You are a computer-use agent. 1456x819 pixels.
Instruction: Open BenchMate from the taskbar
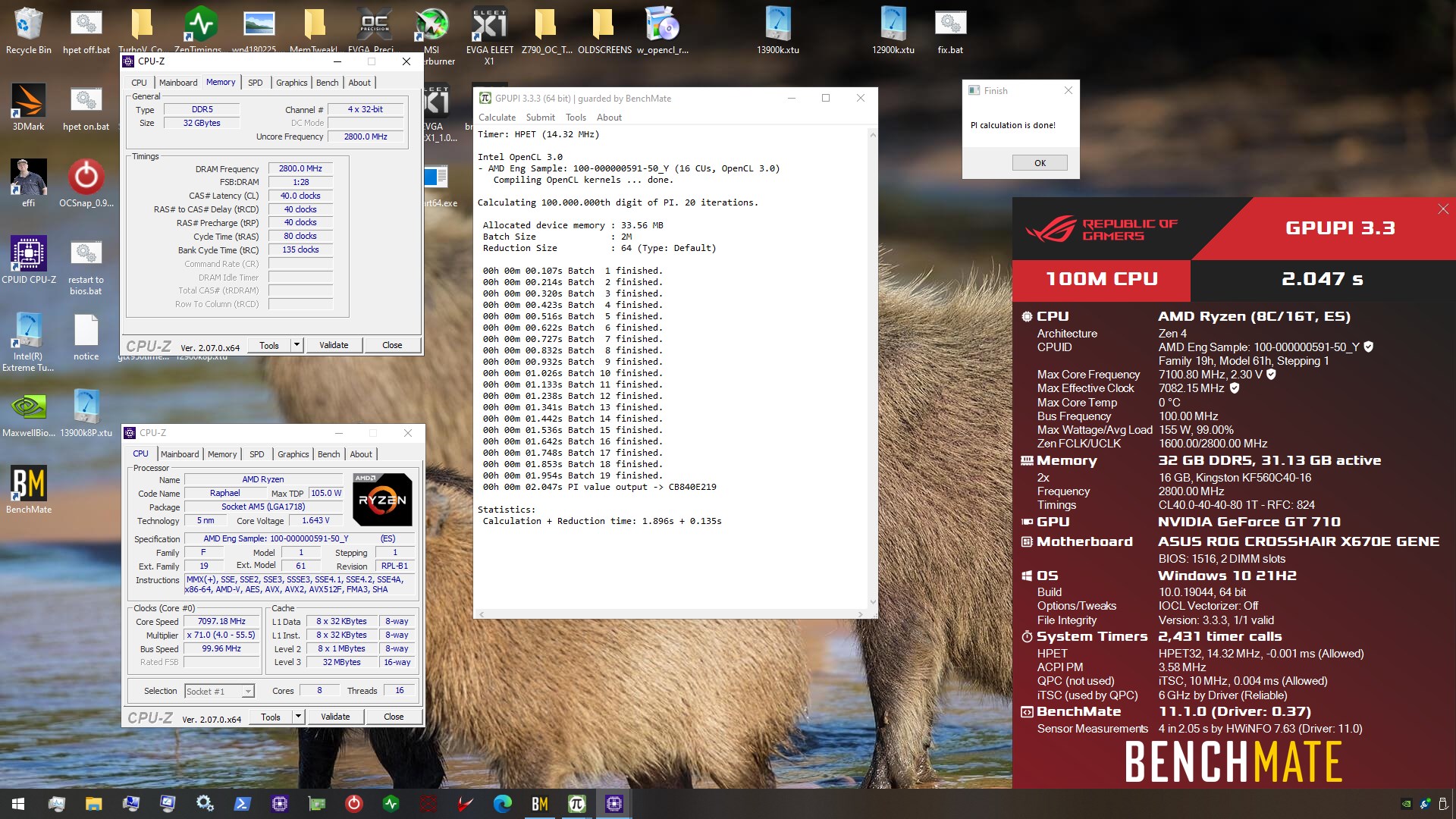pyautogui.click(x=540, y=804)
